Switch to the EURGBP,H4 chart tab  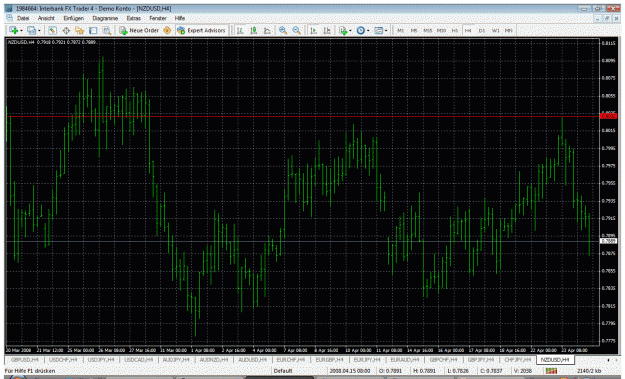[x=329, y=359]
